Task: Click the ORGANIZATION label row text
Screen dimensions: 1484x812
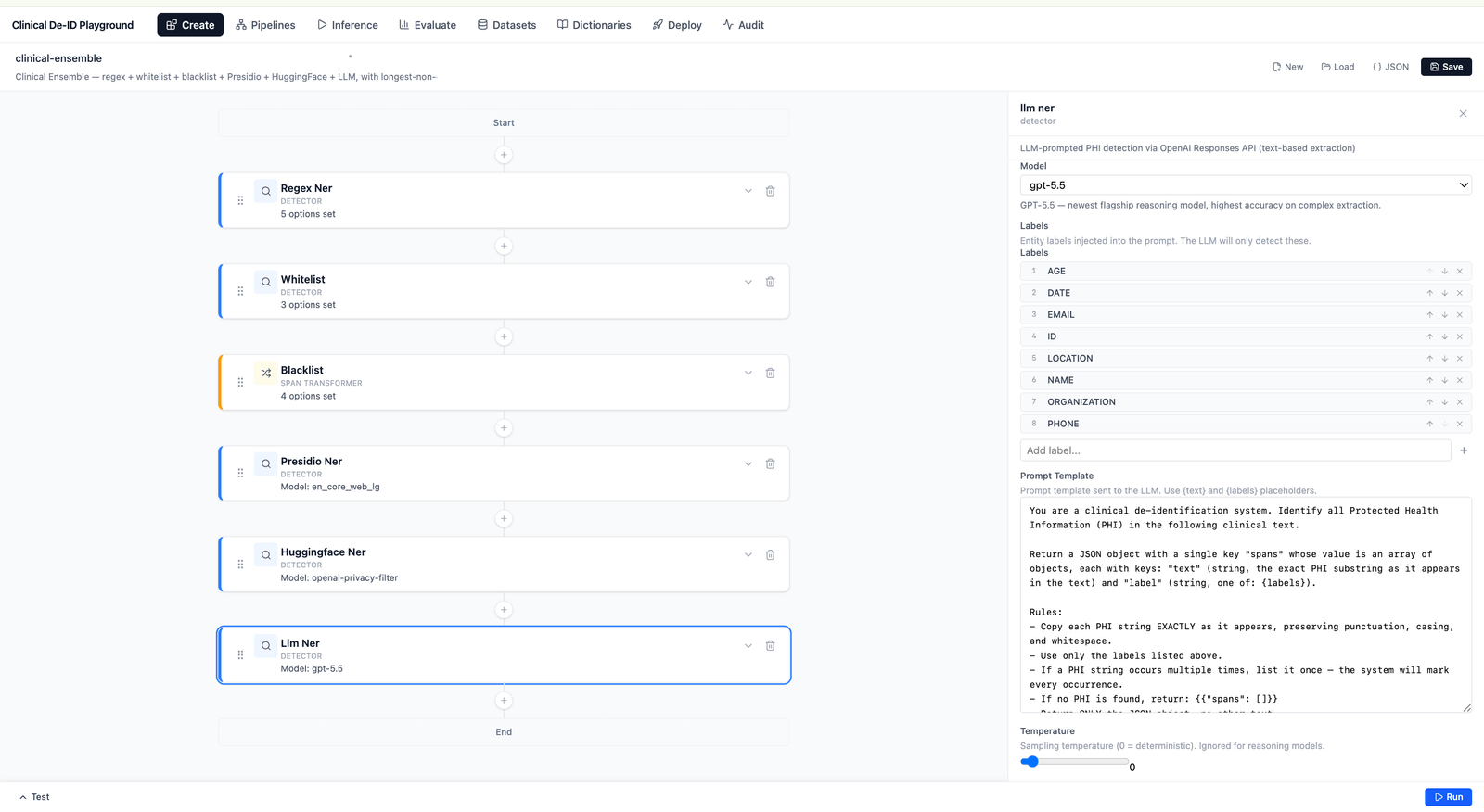Action: (1081, 402)
